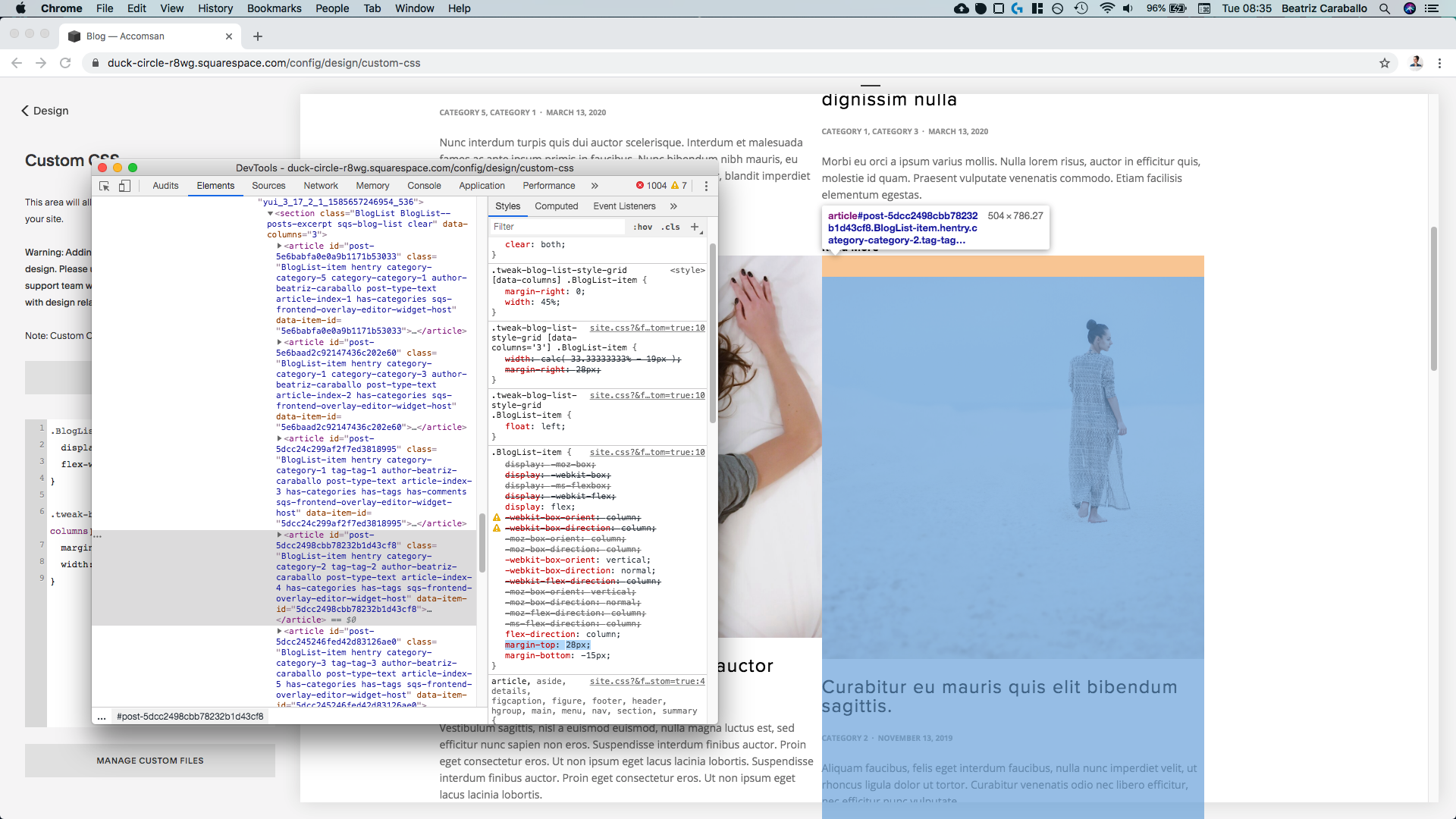Click the new style rule plus icon
The height and width of the screenshot is (819, 1456).
pos(694,227)
